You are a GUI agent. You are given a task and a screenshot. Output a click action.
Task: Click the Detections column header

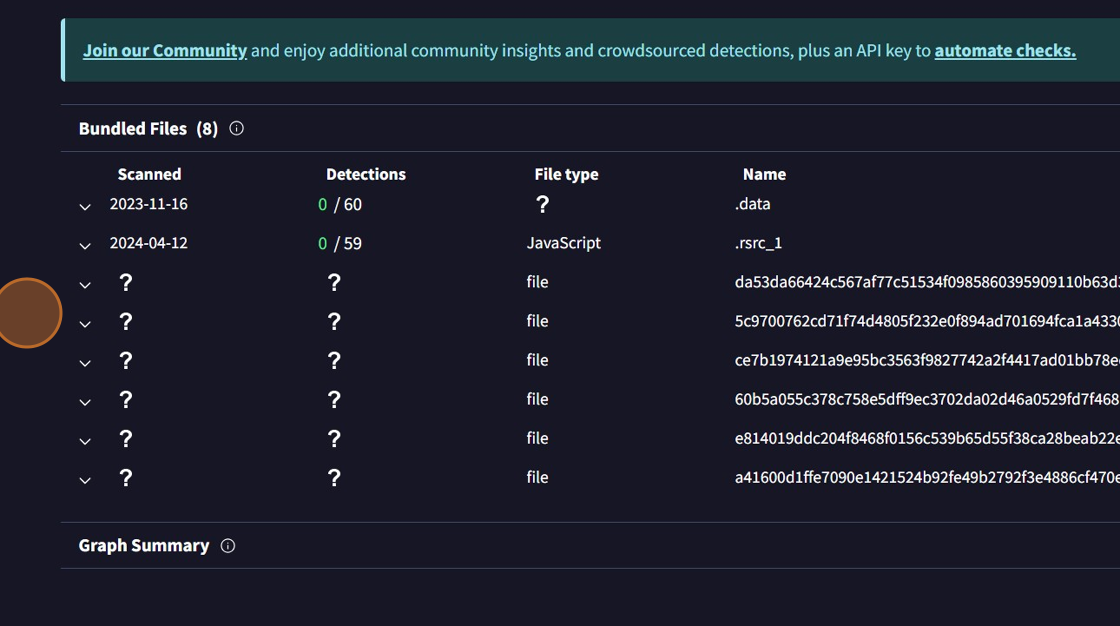[366, 174]
